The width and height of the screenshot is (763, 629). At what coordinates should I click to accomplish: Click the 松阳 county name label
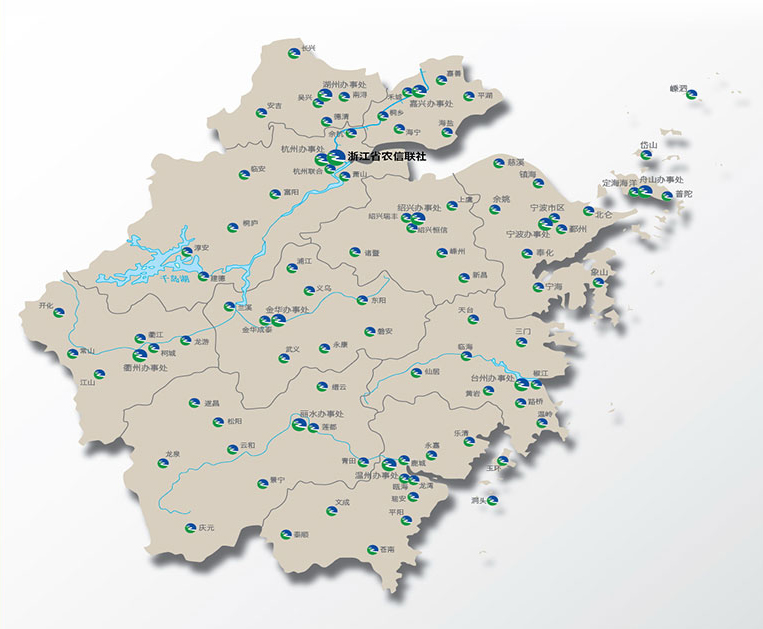235,421
